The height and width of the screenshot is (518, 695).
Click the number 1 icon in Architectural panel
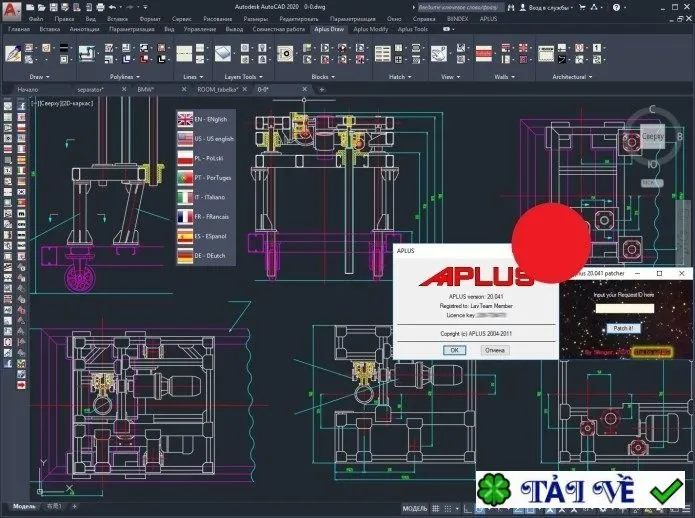tap(597, 47)
